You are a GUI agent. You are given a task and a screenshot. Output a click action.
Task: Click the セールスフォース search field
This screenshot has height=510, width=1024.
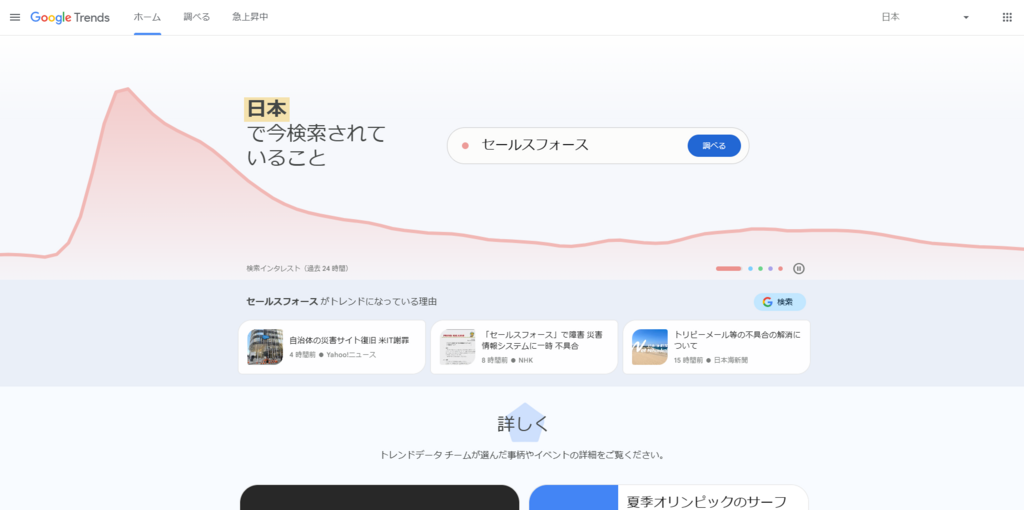click(x=570, y=146)
